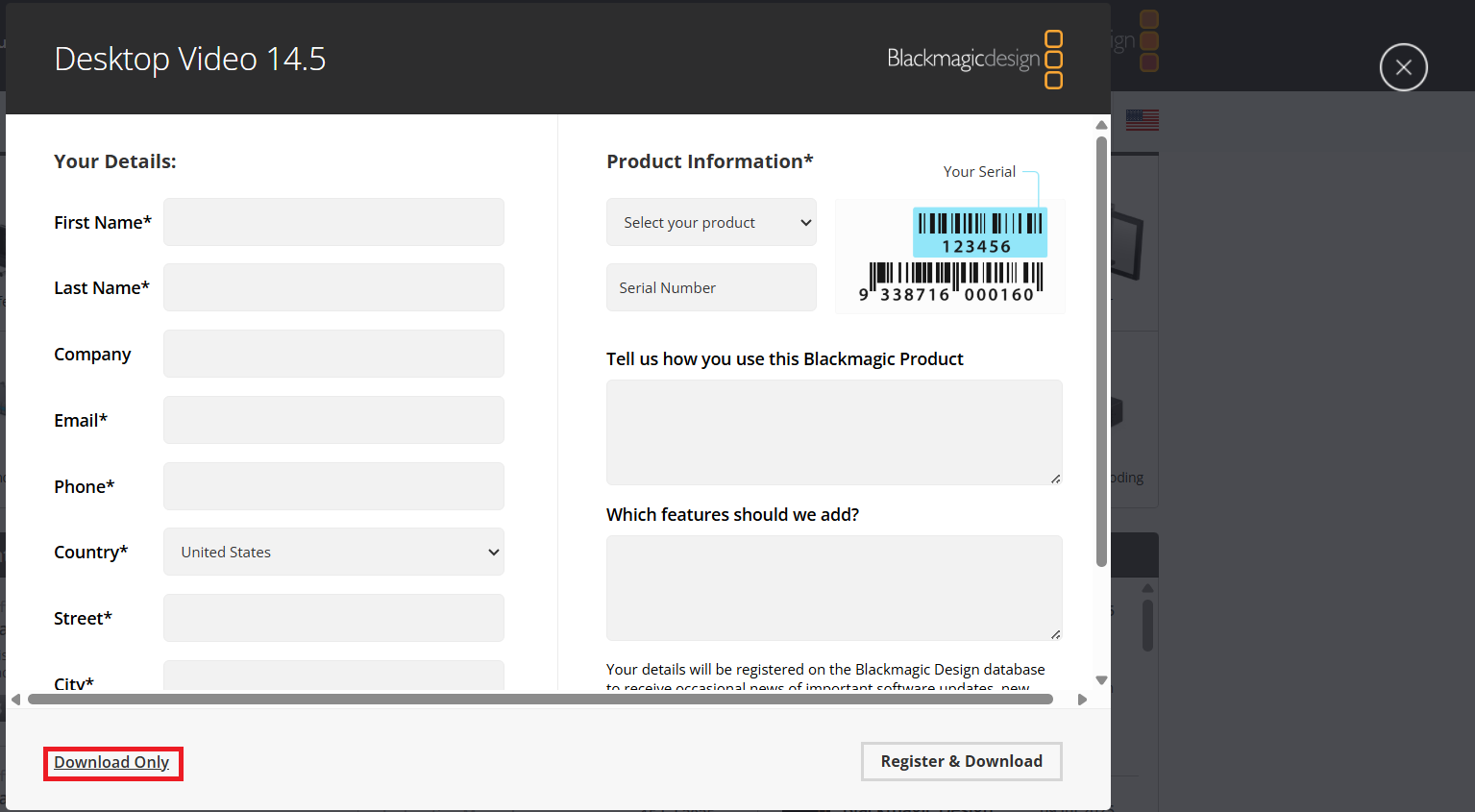
Task: Click the left arrow of the horizontal scrollbar
Action: (x=13, y=699)
